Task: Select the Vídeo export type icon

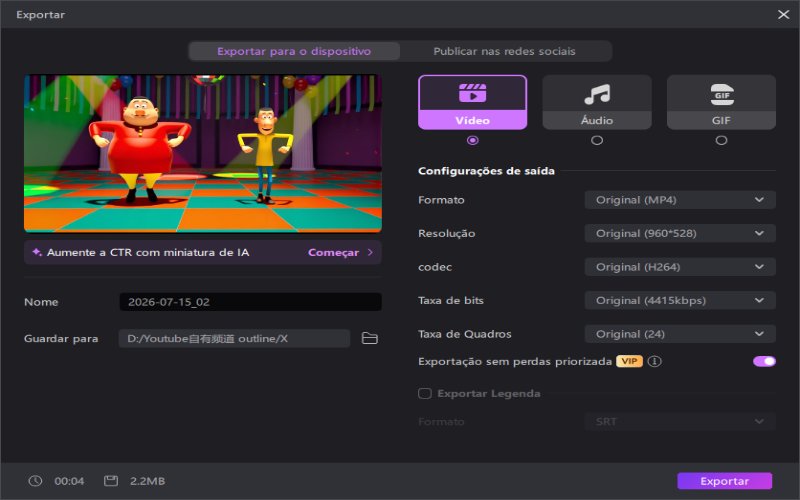Action: click(x=472, y=93)
